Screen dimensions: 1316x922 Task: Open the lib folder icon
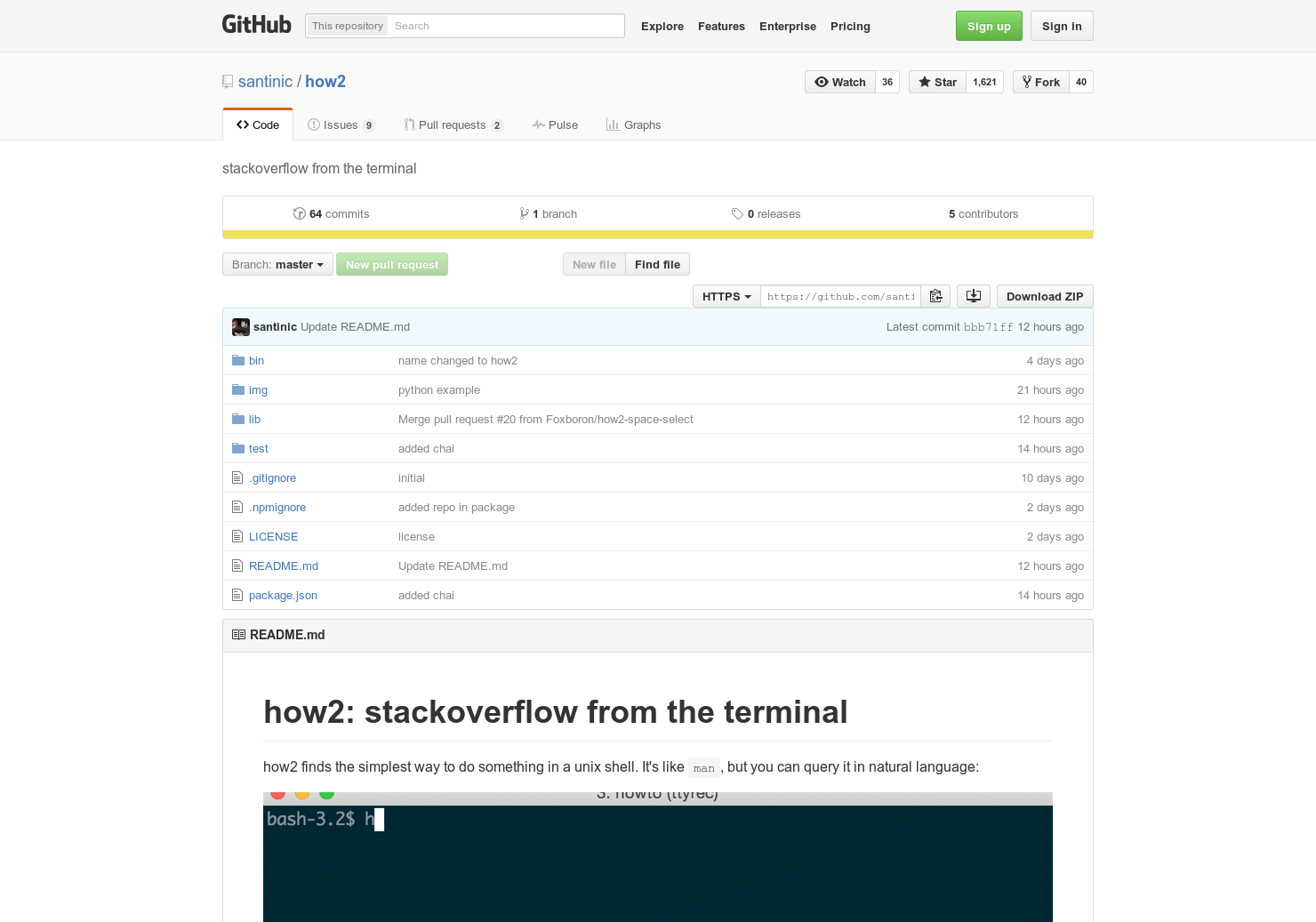point(238,419)
